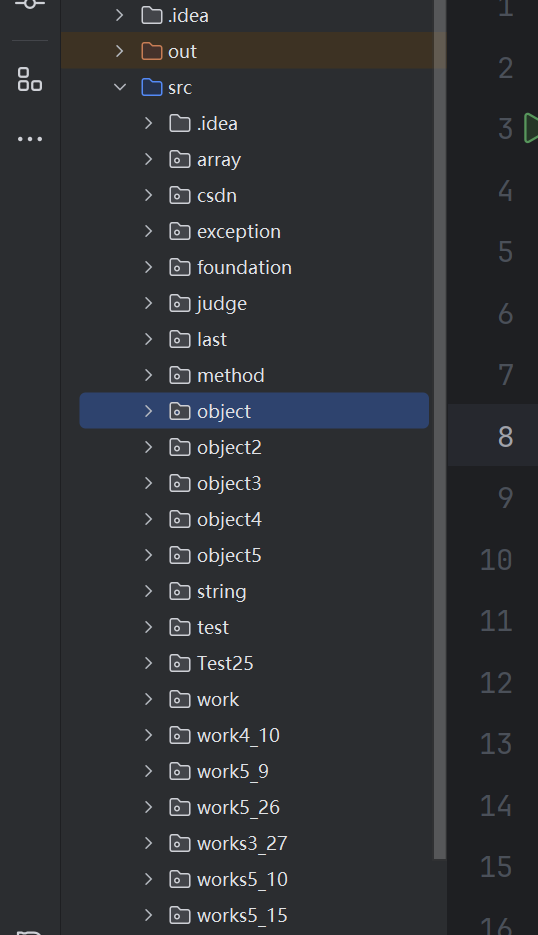Select the csdn package
The image size is (538, 935).
point(217,196)
